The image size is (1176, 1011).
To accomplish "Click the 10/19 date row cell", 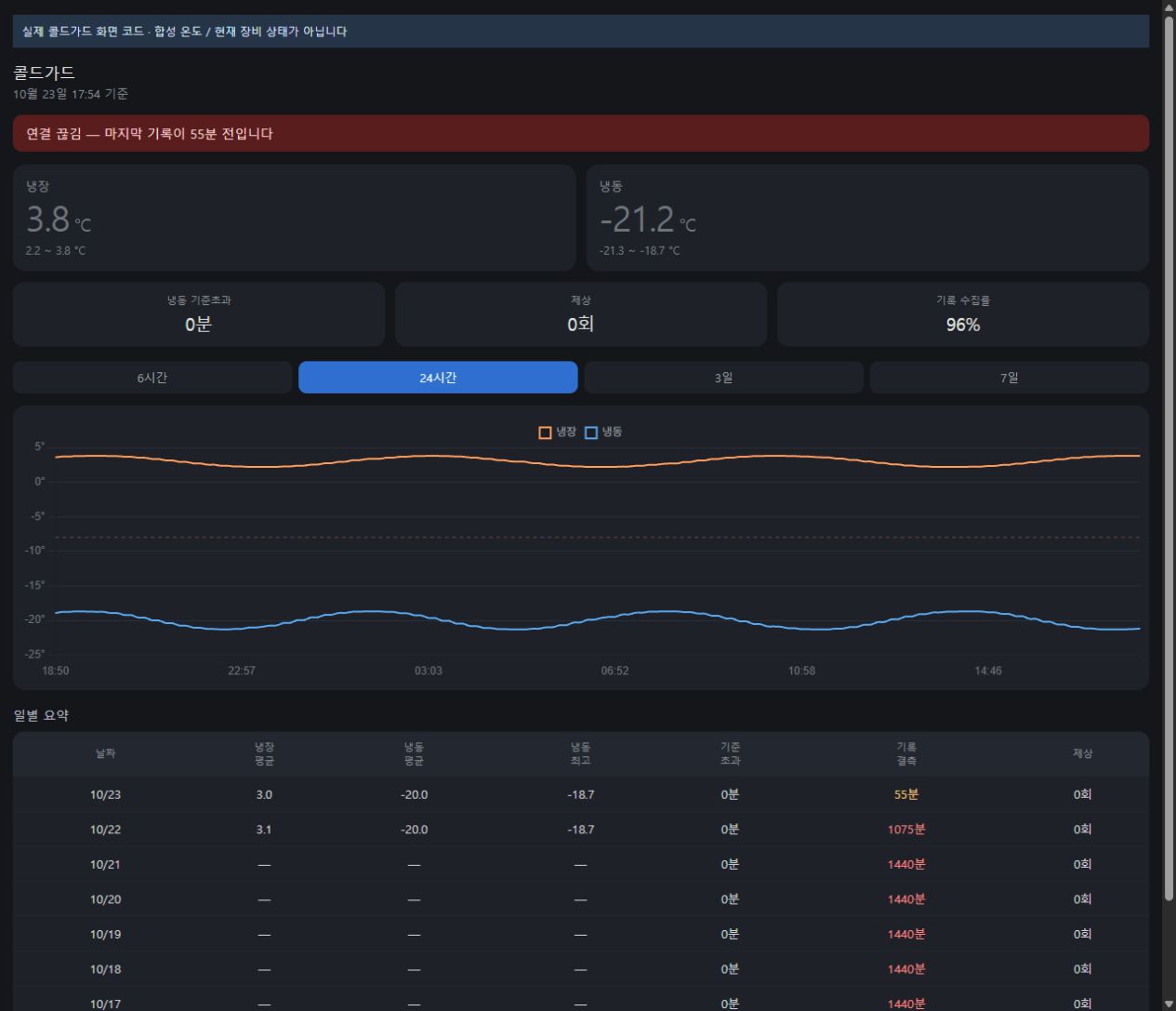I will (x=105, y=934).
